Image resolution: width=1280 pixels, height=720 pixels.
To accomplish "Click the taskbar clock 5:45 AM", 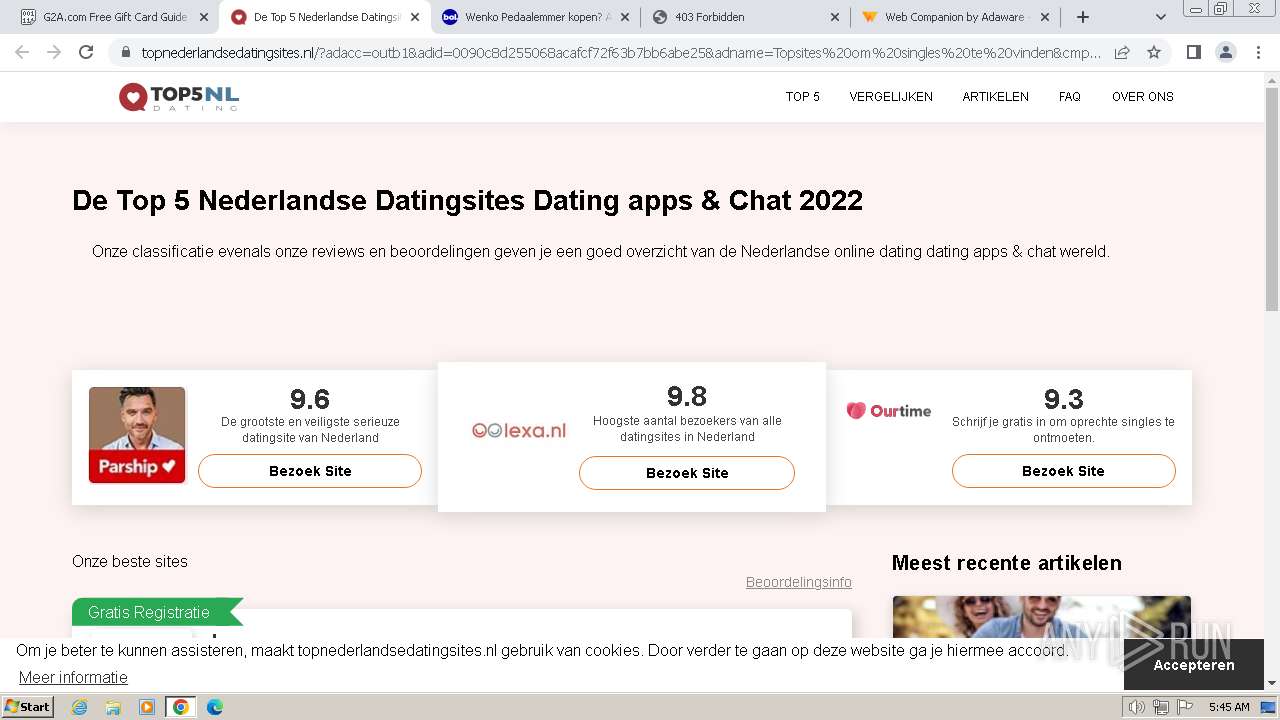I will pyautogui.click(x=1229, y=707).
